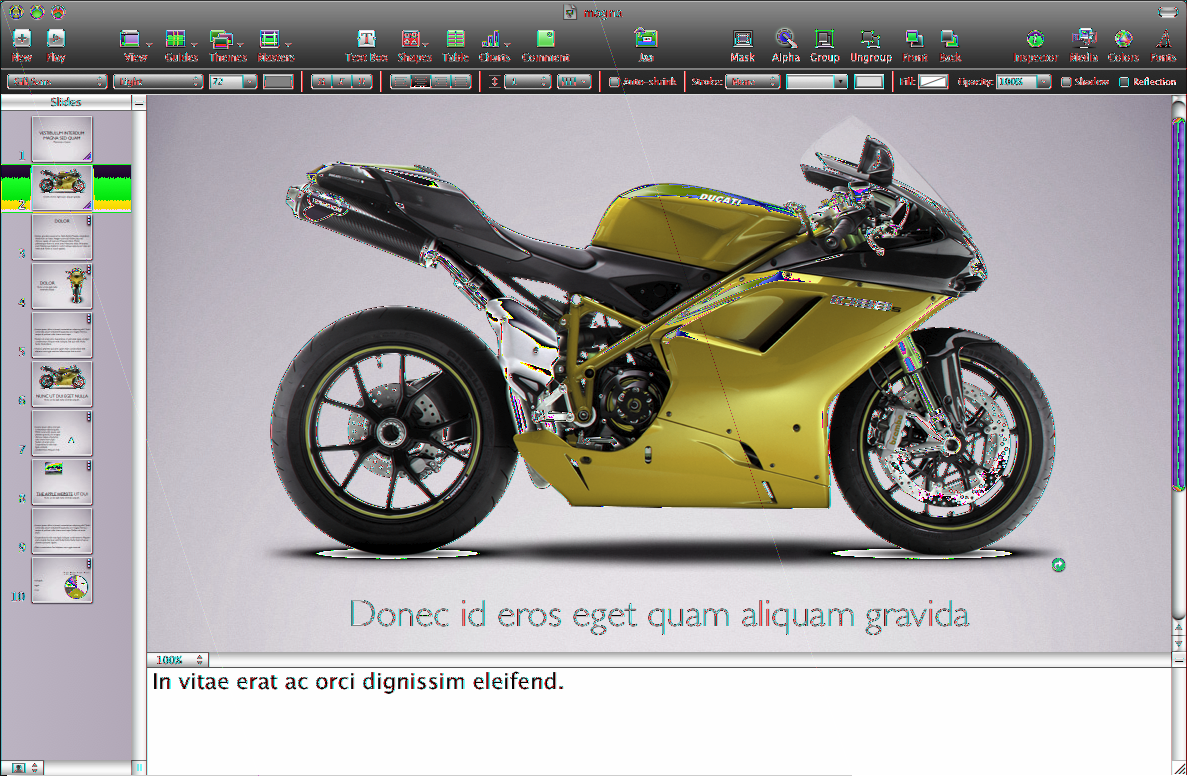Center-align the text
1187x776 pixels.
click(420, 82)
